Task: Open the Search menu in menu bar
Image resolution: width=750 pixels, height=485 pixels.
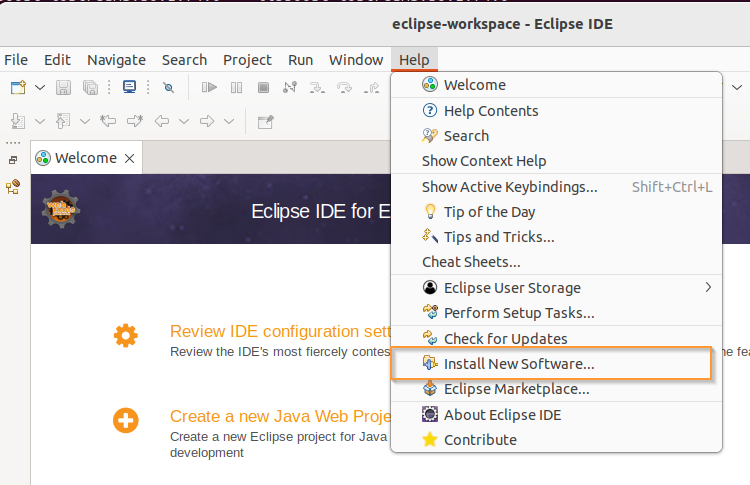Action: [184, 60]
